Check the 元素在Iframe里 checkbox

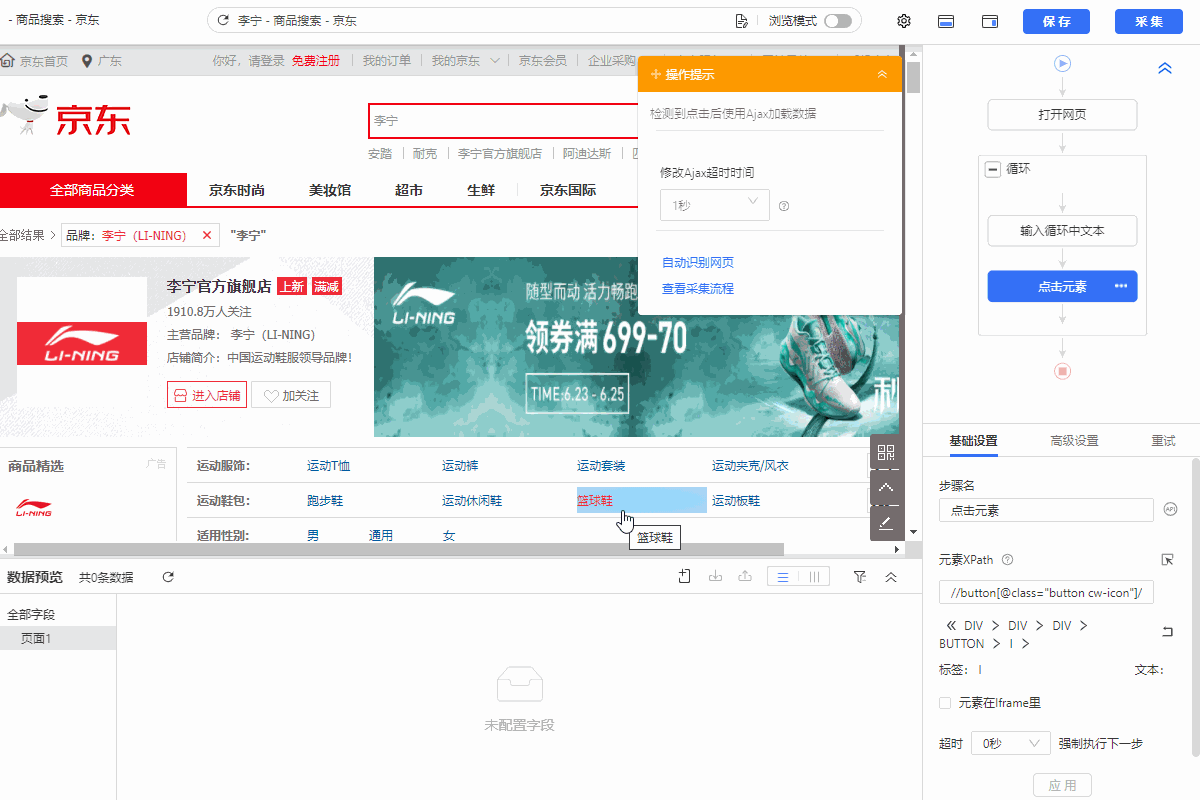(945, 703)
